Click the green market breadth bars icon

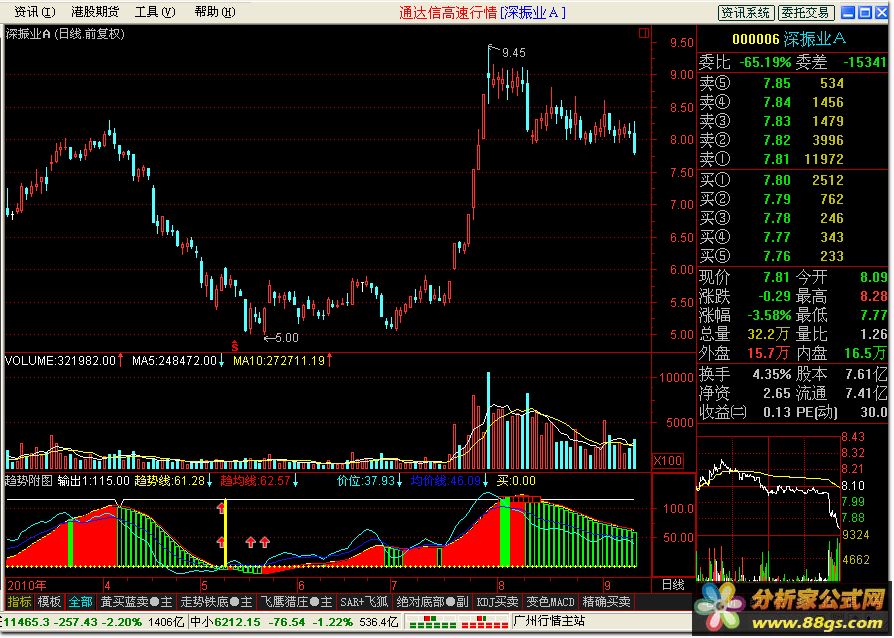point(433,621)
